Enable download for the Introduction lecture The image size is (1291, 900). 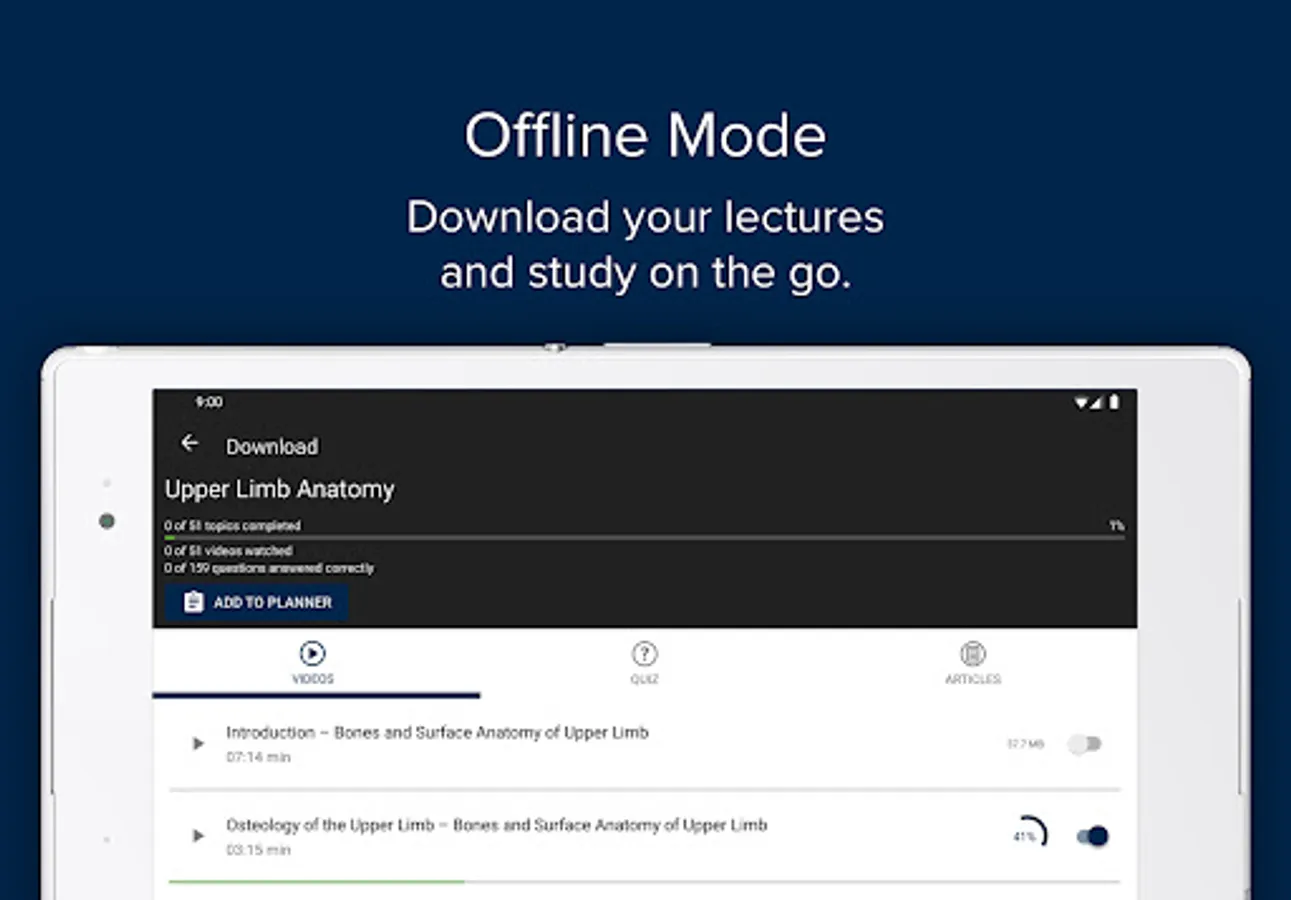point(1085,744)
